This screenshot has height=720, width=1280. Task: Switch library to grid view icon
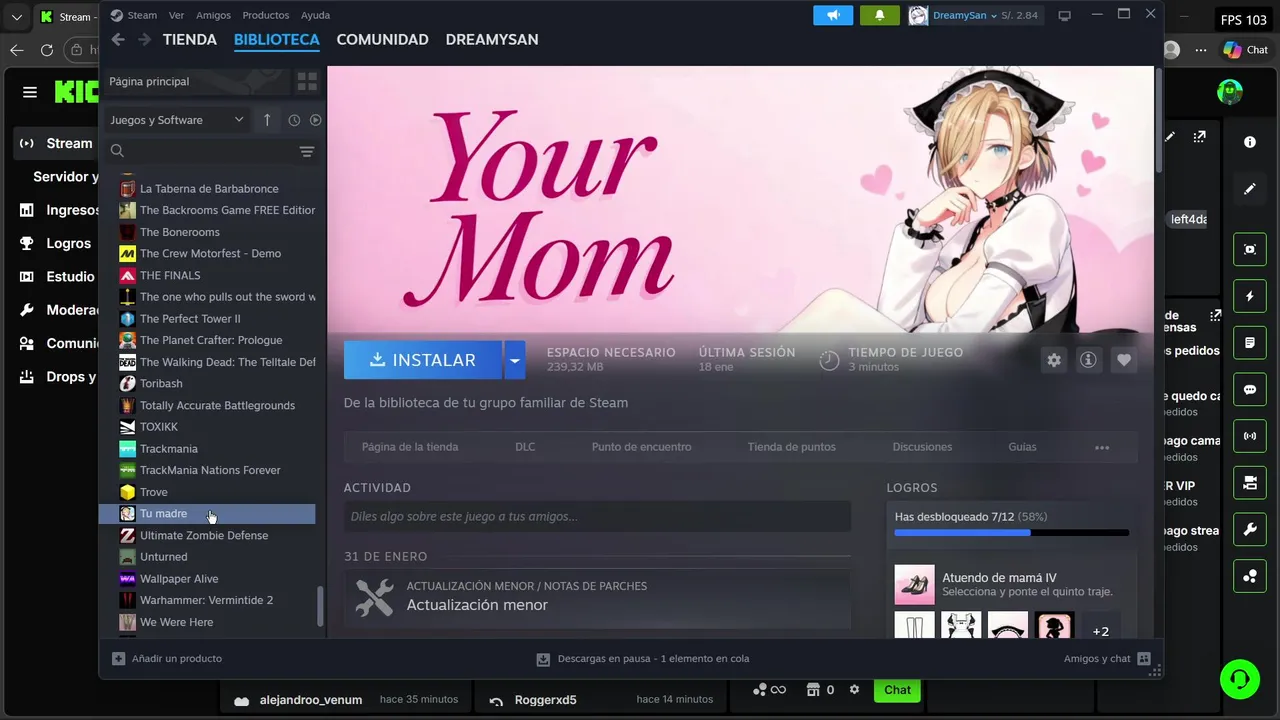pos(307,81)
